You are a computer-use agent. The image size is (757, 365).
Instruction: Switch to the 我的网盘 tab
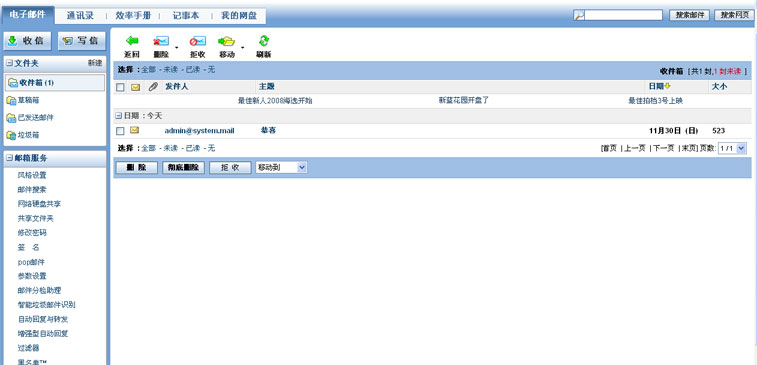(x=239, y=15)
